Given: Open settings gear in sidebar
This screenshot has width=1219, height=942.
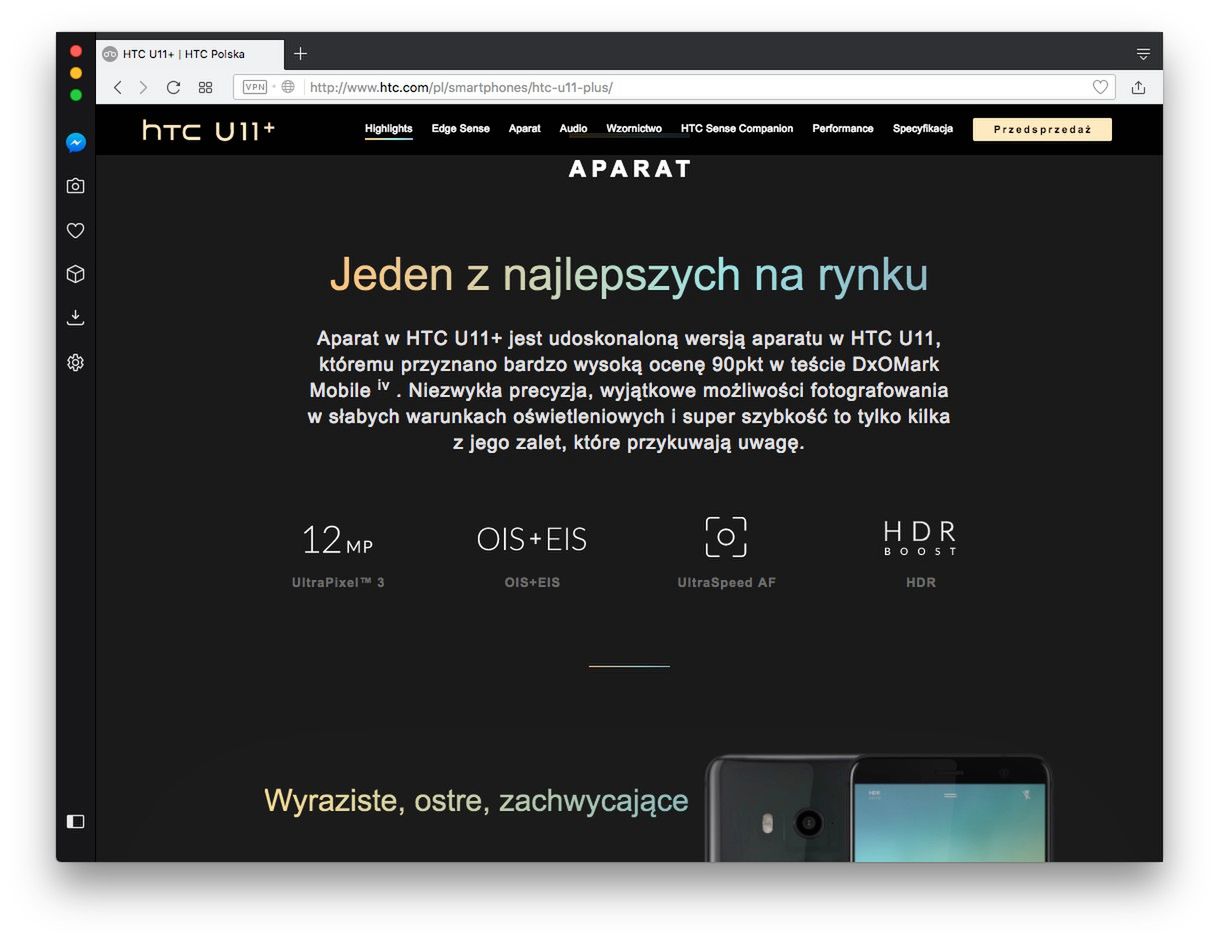Looking at the screenshot, I should coord(76,362).
